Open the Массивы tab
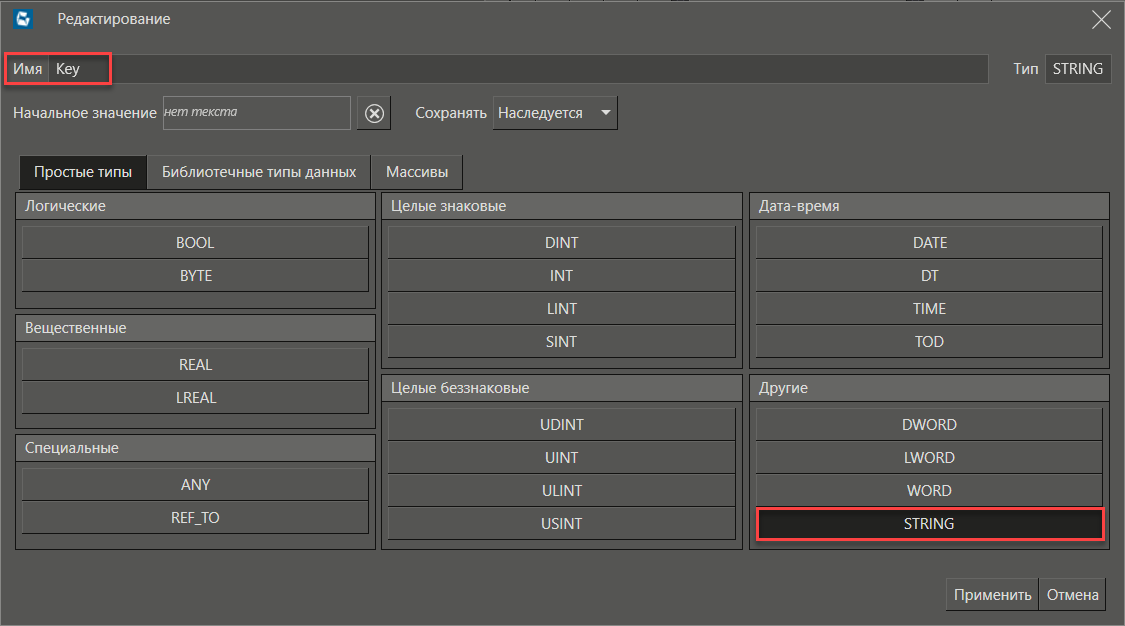Screen dimensions: 1125x626 coord(417,172)
